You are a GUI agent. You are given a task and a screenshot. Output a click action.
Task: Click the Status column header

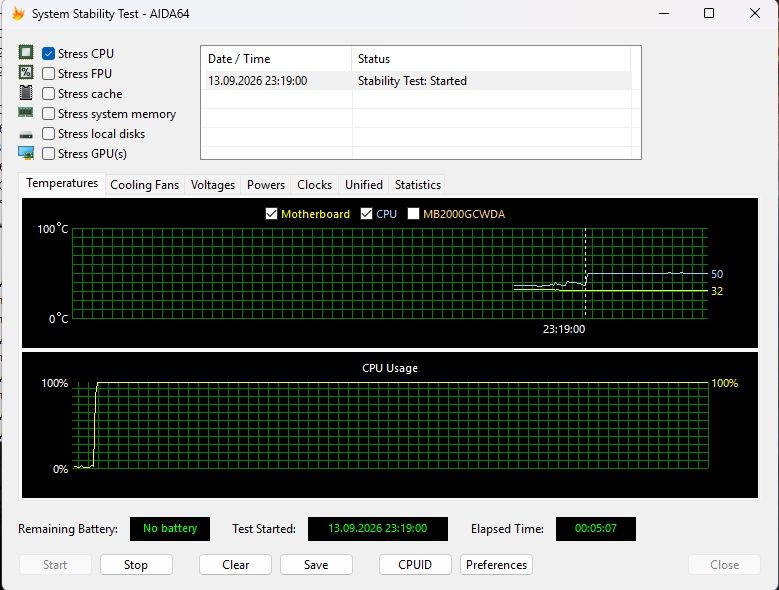point(491,59)
